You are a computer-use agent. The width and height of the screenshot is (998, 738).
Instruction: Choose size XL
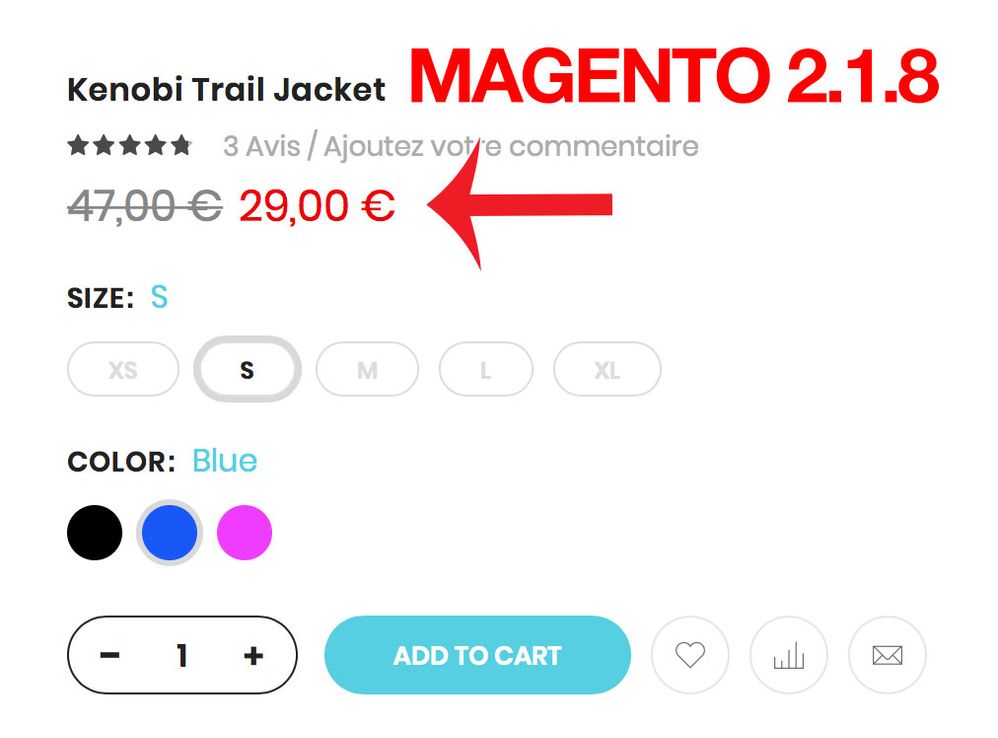click(607, 370)
